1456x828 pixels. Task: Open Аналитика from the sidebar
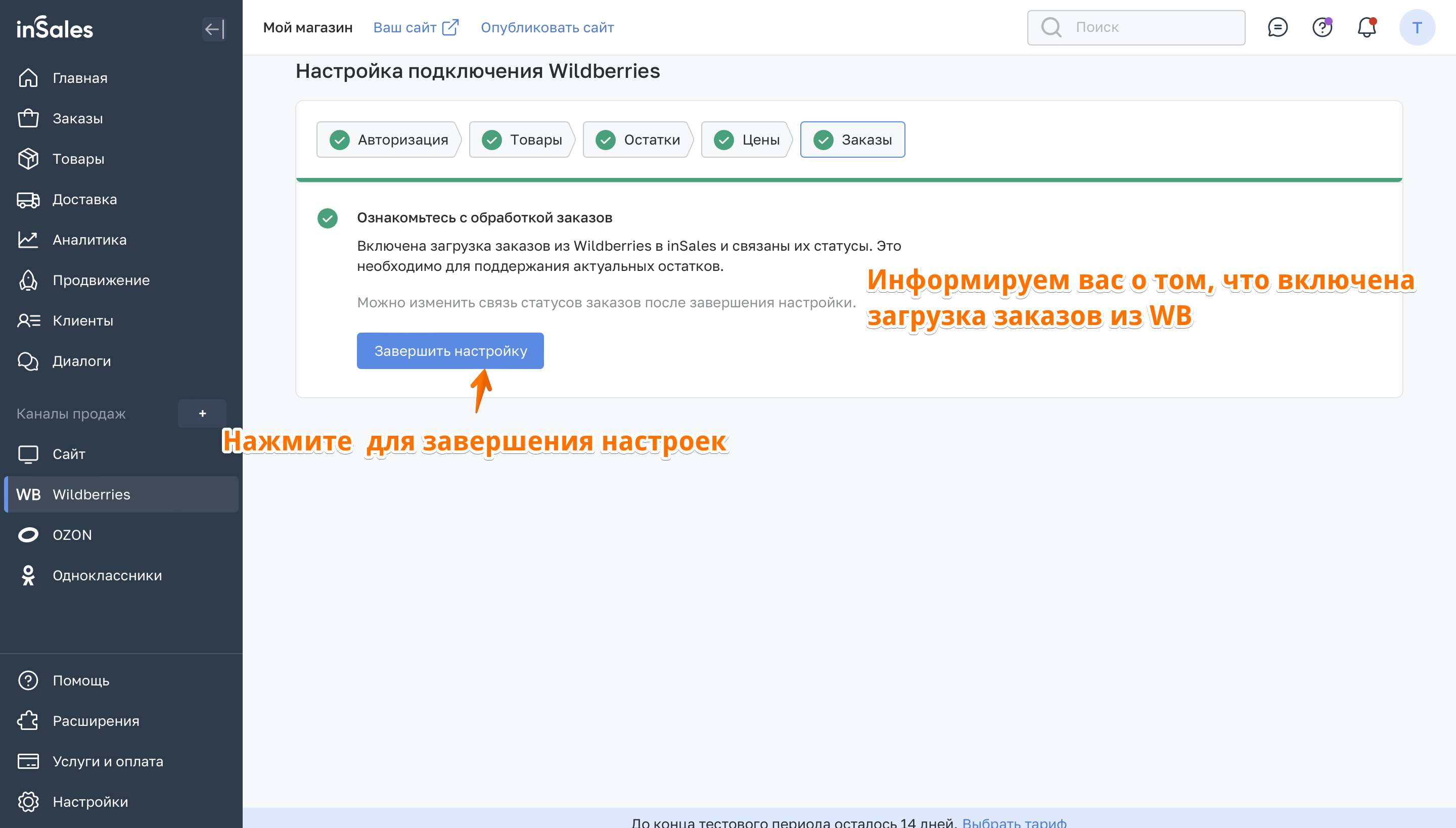click(89, 240)
